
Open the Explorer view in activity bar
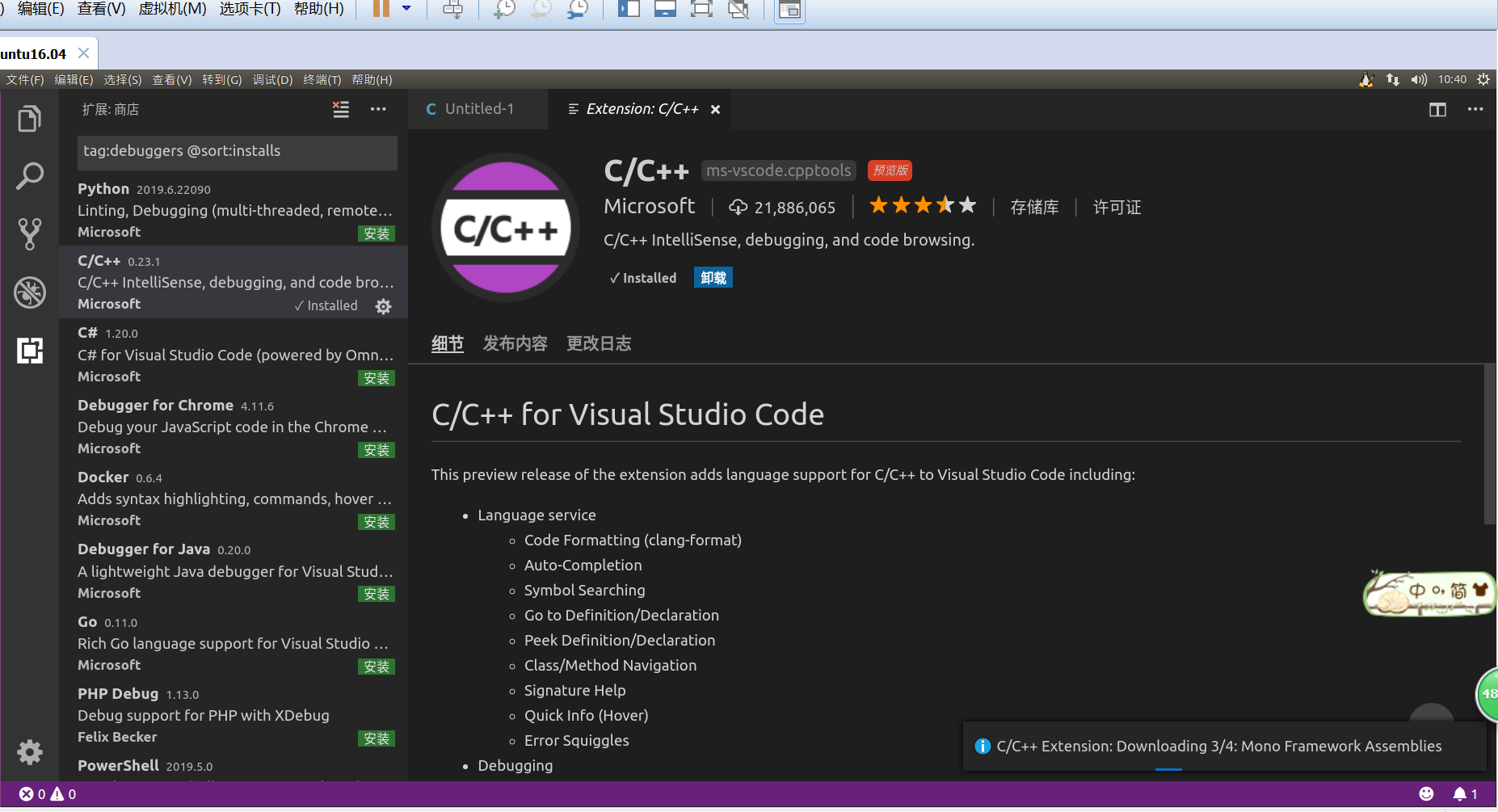pos(30,119)
